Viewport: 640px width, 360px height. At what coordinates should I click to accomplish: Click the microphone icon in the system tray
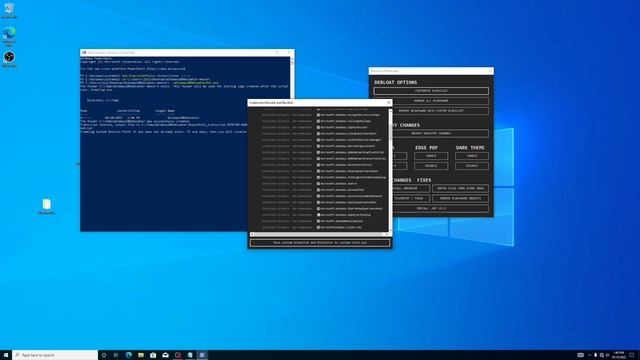coord(595,355)
